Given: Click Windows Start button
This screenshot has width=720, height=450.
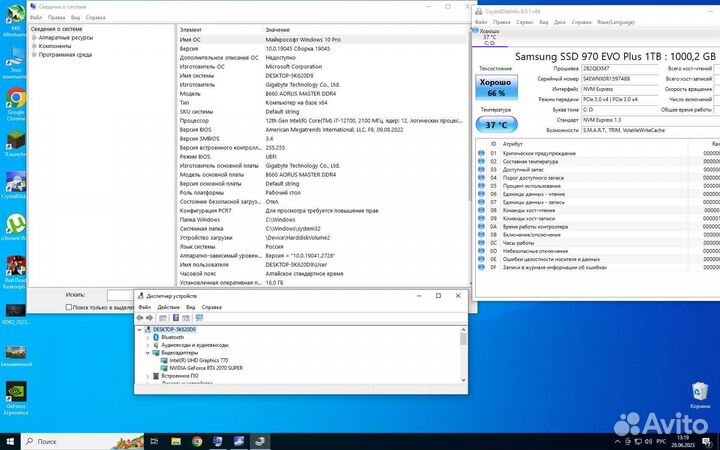Looking at the screenshot, I should [x=10, y=442].
